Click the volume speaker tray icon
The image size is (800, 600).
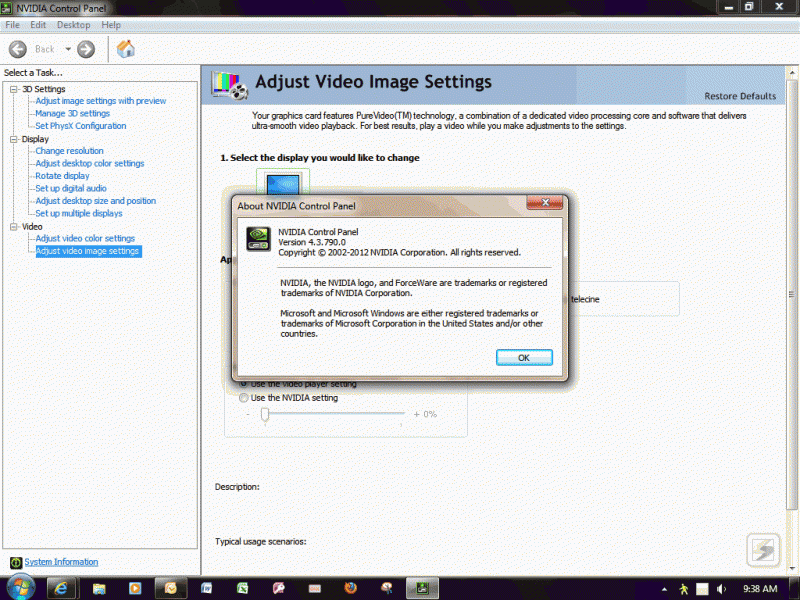(x=721, y=589)
